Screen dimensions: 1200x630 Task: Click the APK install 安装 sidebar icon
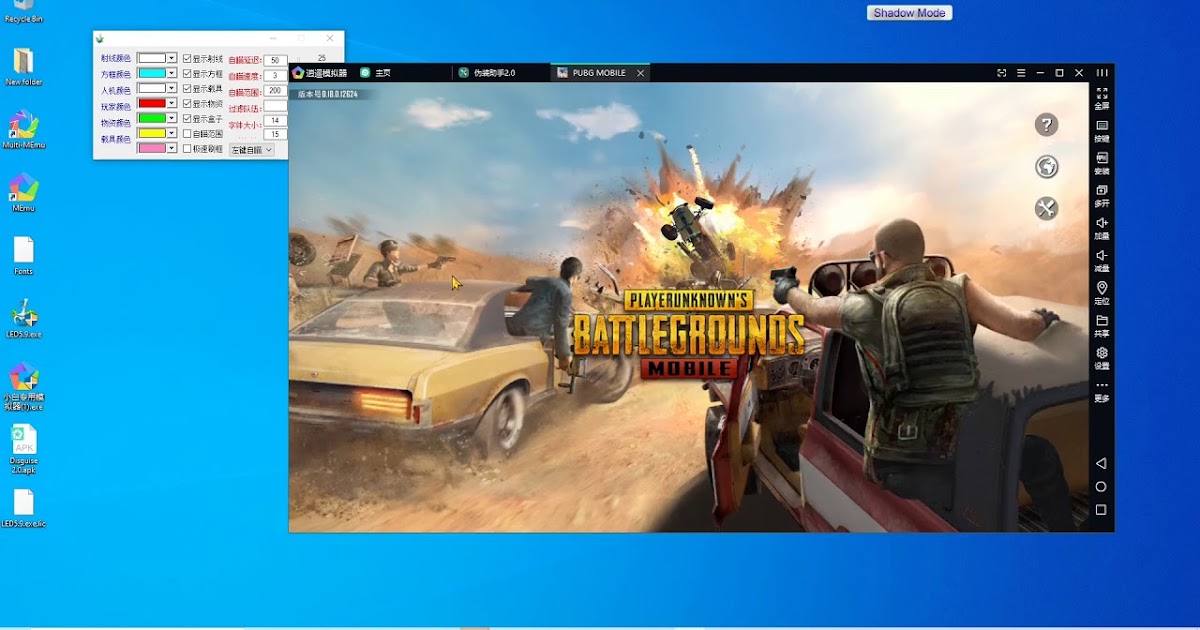(x=1101, y=162)
